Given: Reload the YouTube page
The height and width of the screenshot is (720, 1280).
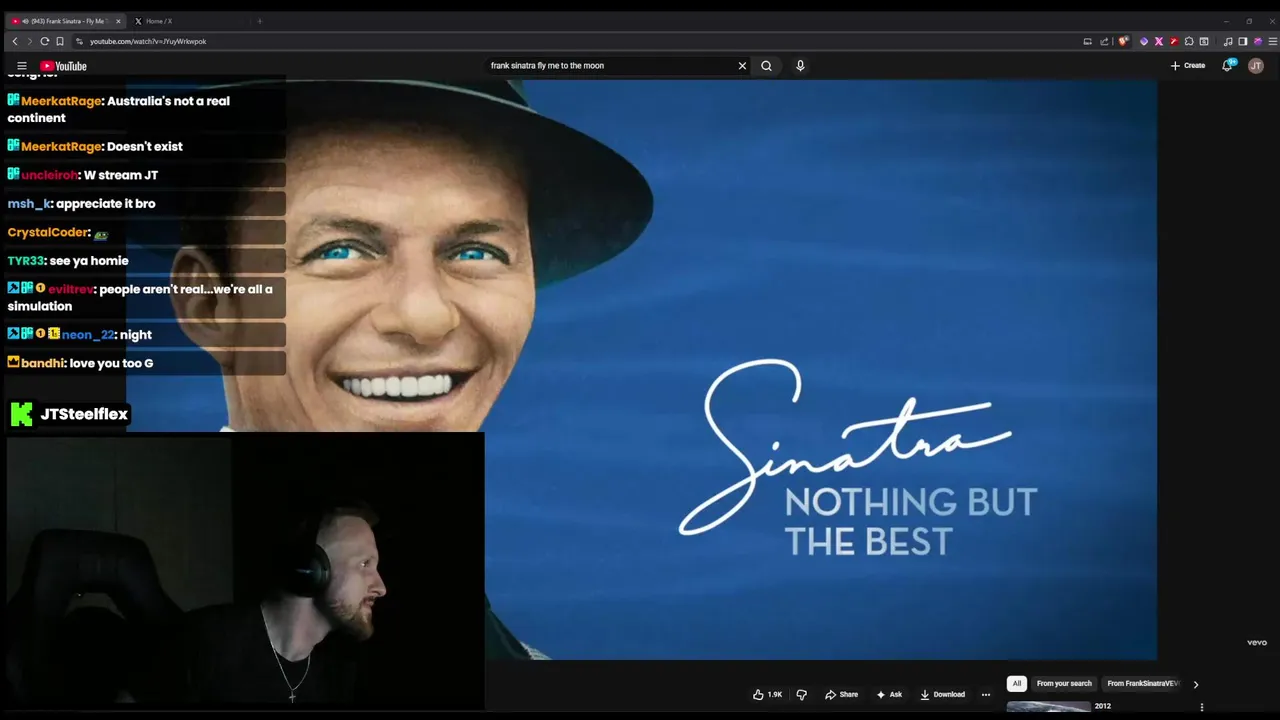Looking at the screenshot, I should click(x=44, y=41).
